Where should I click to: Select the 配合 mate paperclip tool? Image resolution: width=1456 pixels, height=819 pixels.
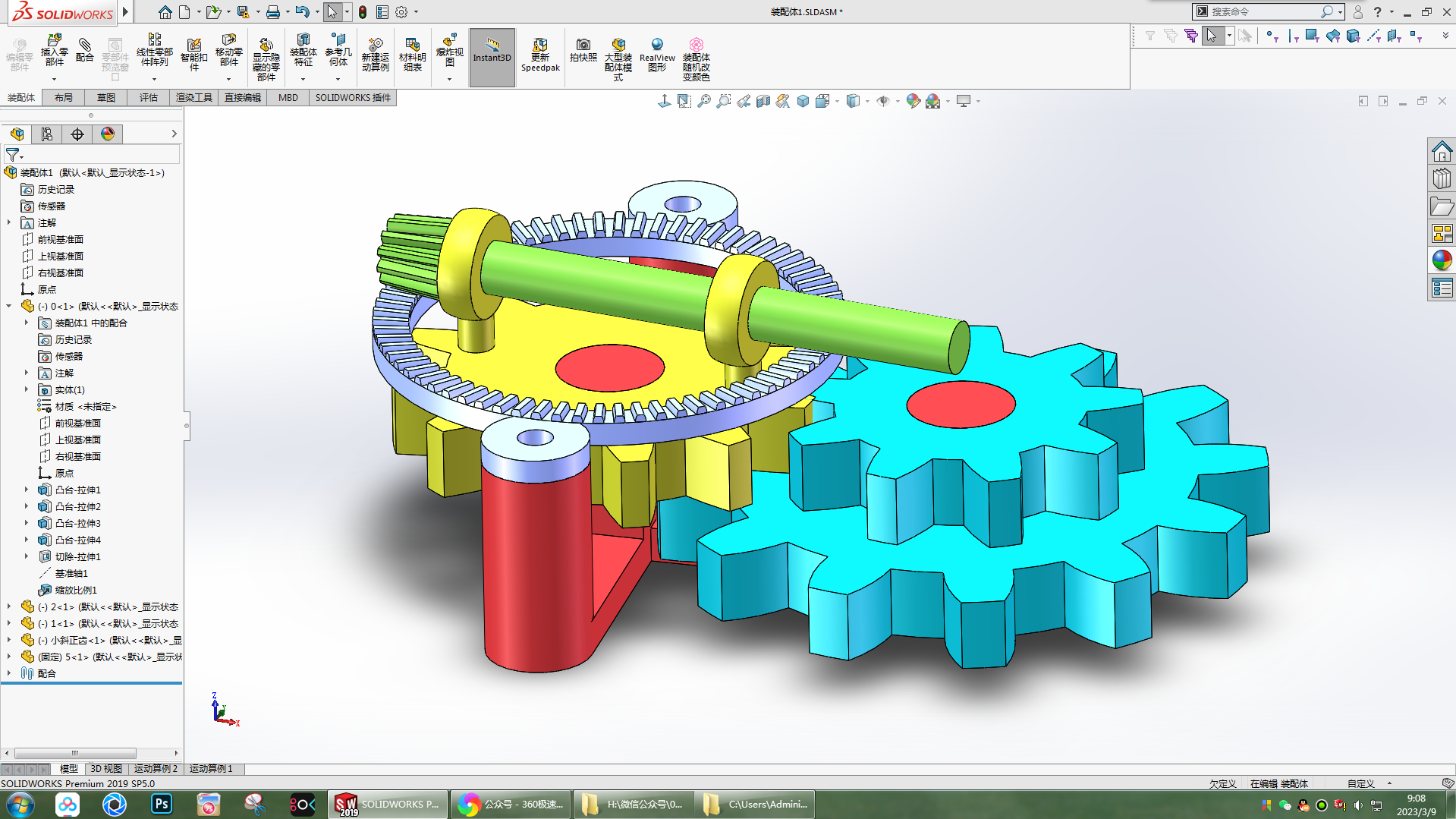pos(85,50)
